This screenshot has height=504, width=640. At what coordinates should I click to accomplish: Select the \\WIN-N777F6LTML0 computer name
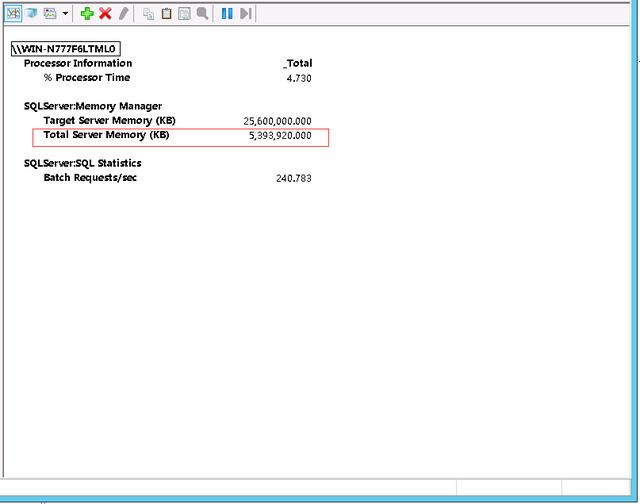click(x=66, y=49)
